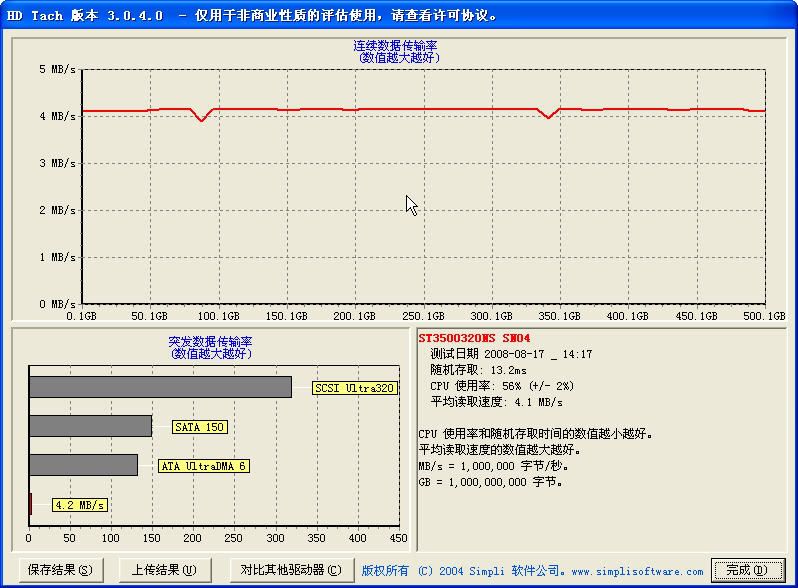Click the gray SCSI Ultra320 bar
This screenshot has height=588, width=798.
point(160,387)
